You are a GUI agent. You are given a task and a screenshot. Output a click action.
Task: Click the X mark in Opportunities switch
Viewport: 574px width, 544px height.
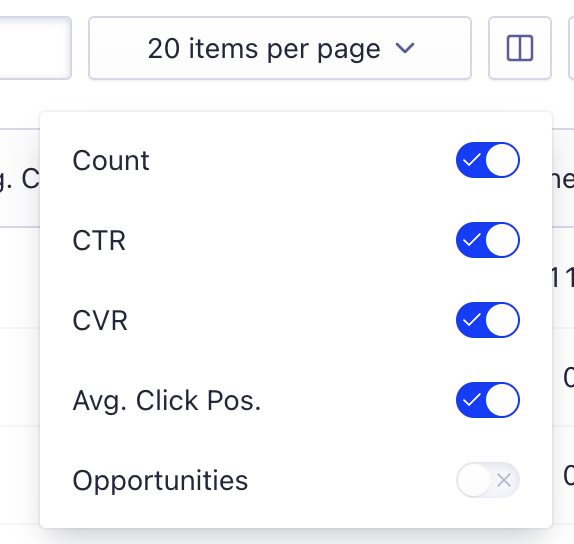(x=504, y=480)
